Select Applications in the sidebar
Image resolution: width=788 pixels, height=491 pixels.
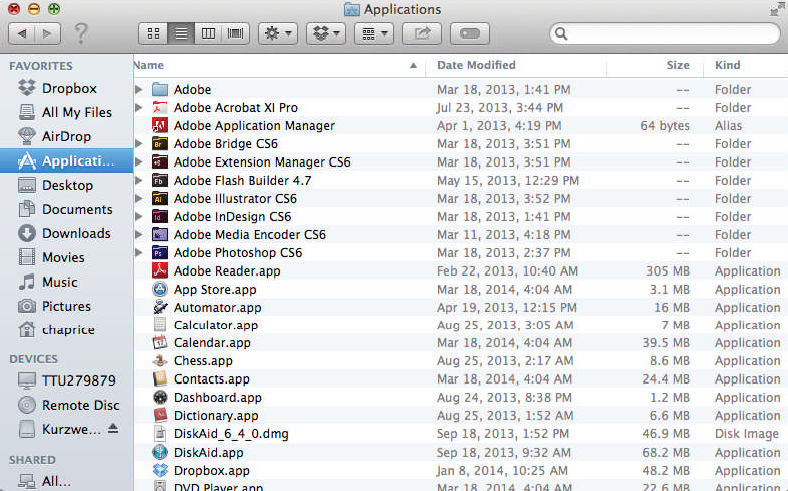tap(66, 161)
